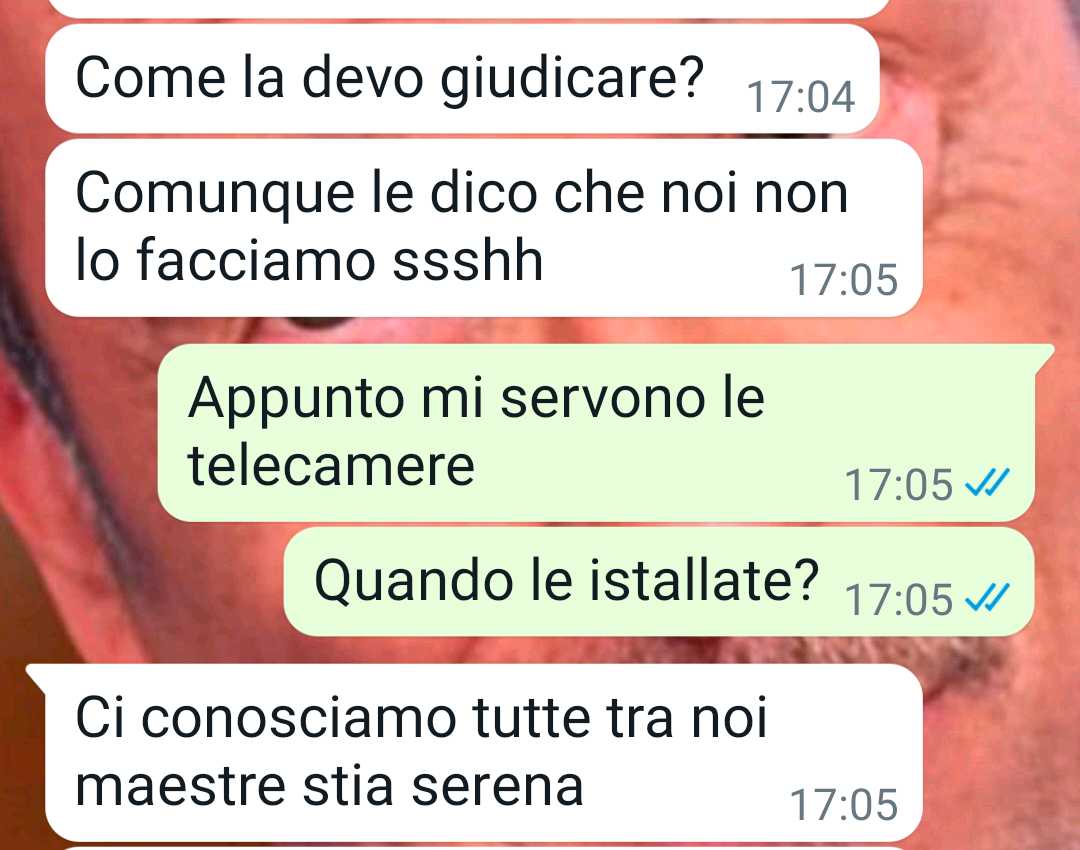Screen dimensions: 1080x850
Task: Click the word 'ssshh' in the received message
Action: pos(468,260)
